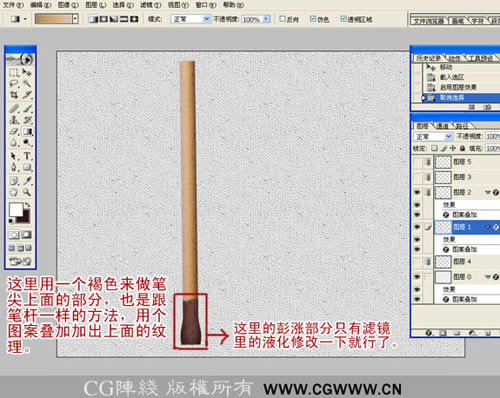Screen dimensions: 500x398
Task: Select the Shape tool
Action: click(27, 167)
